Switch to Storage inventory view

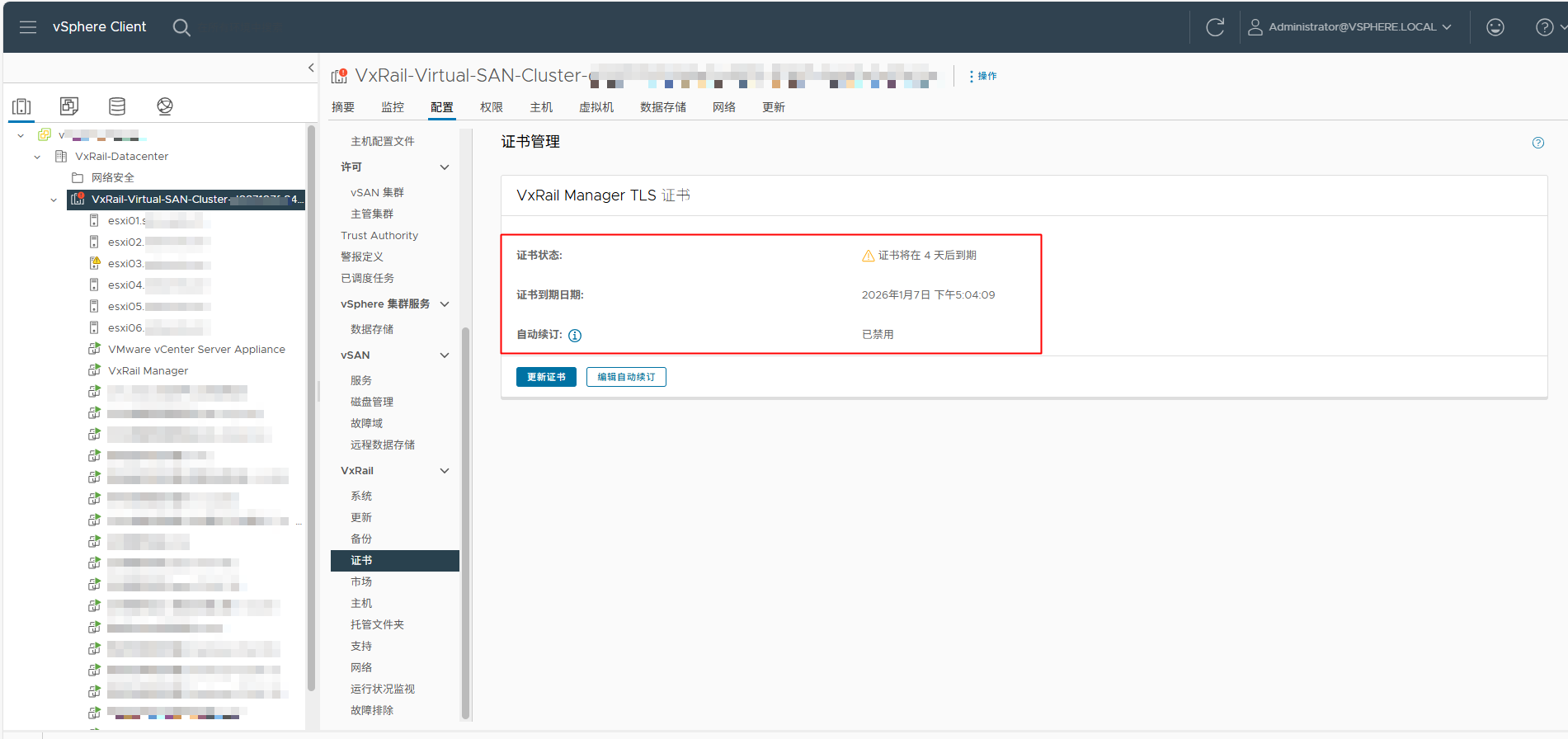tap(117, 106)
